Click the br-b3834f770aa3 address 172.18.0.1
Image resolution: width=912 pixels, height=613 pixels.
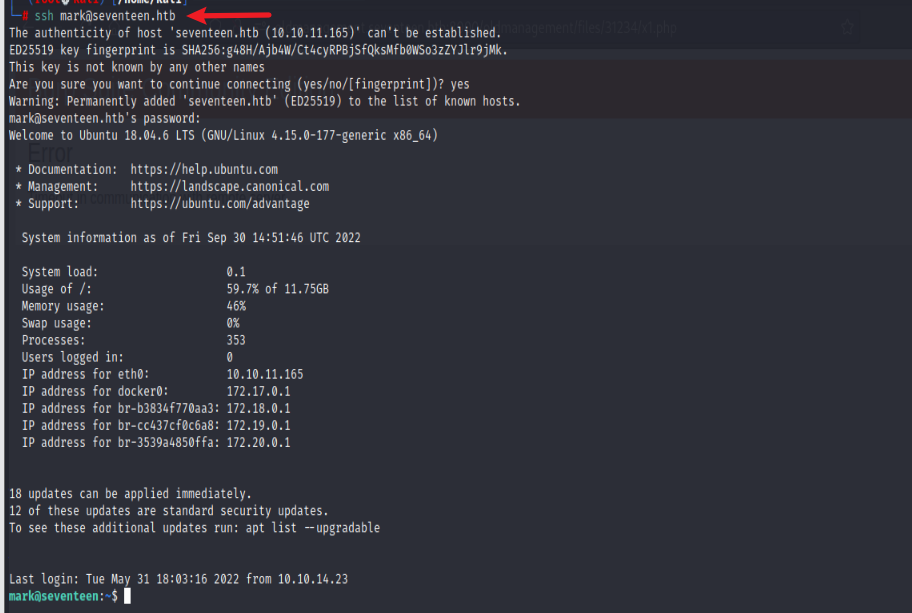[258, 408]
